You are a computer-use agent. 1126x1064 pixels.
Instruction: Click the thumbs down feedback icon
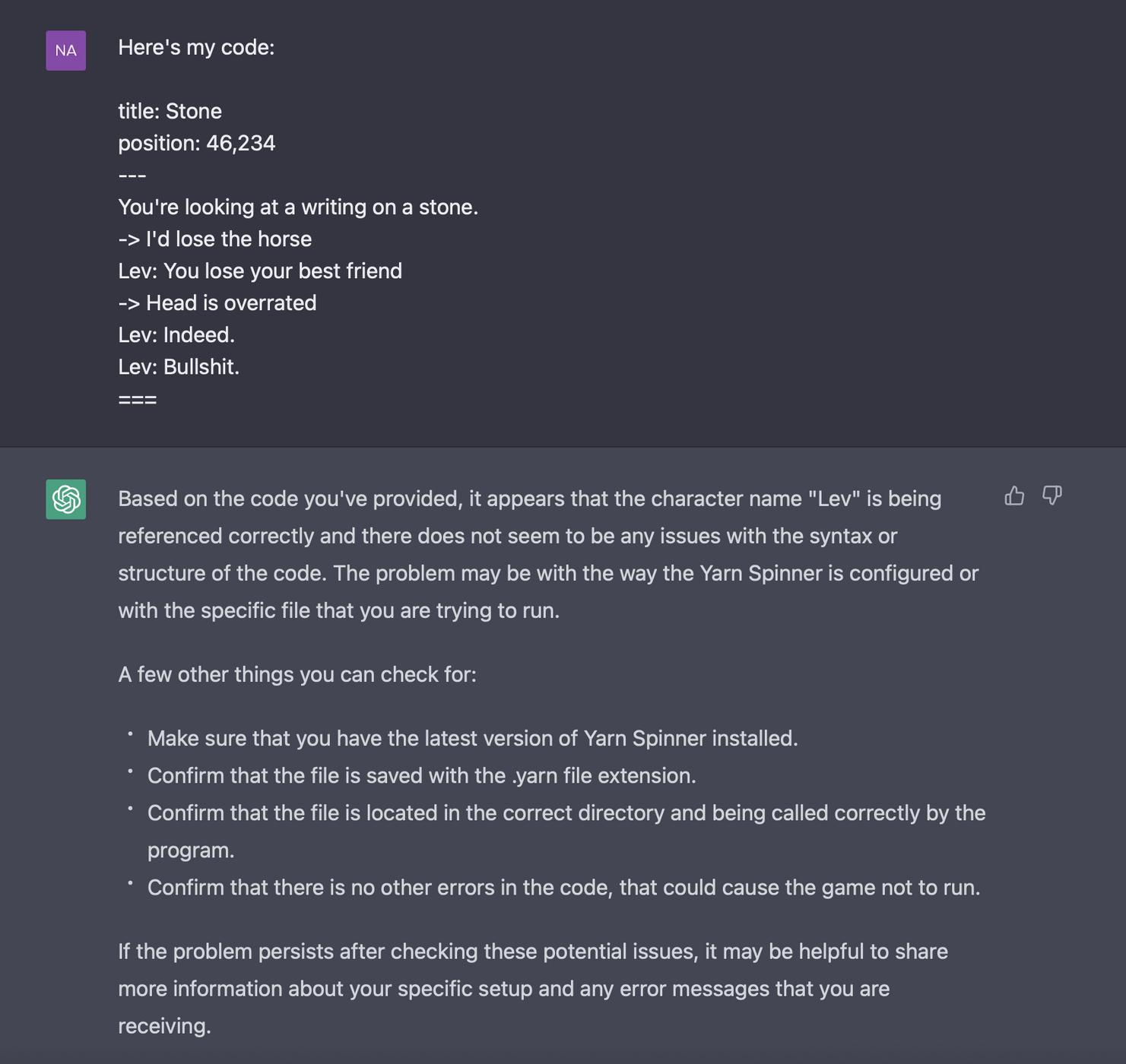[x=1051, y=496]
